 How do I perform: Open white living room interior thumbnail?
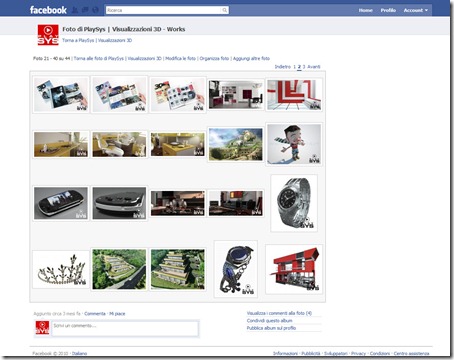pyautogui.click(x=236, y=95)
